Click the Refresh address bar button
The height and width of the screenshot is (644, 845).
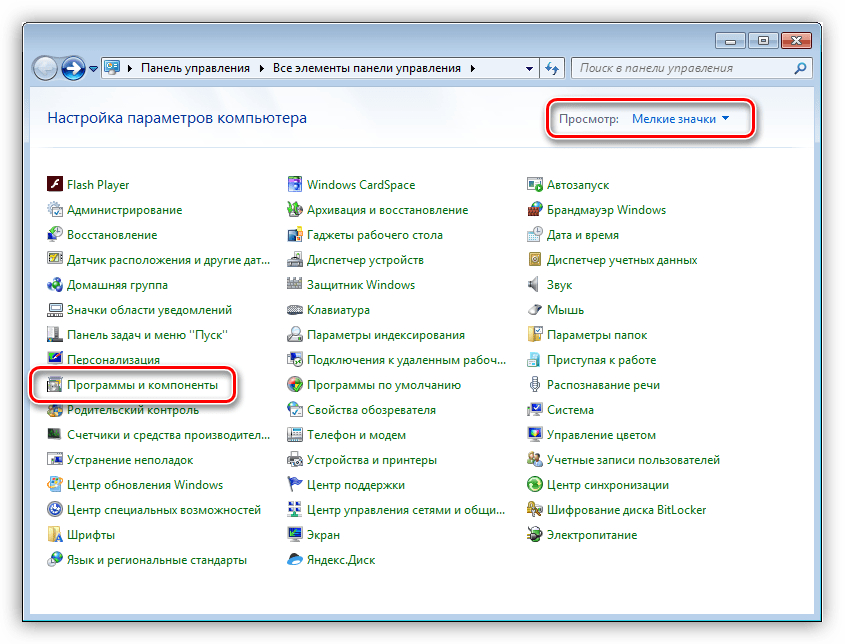coord(552,68)
